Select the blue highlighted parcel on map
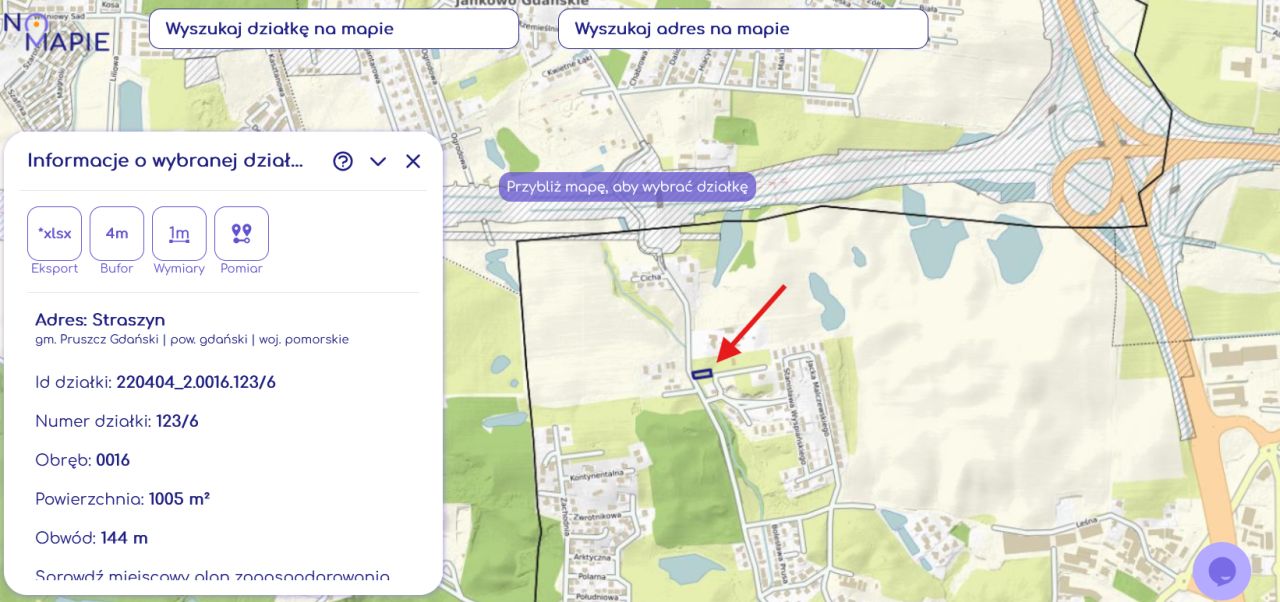 coord(702,373)
